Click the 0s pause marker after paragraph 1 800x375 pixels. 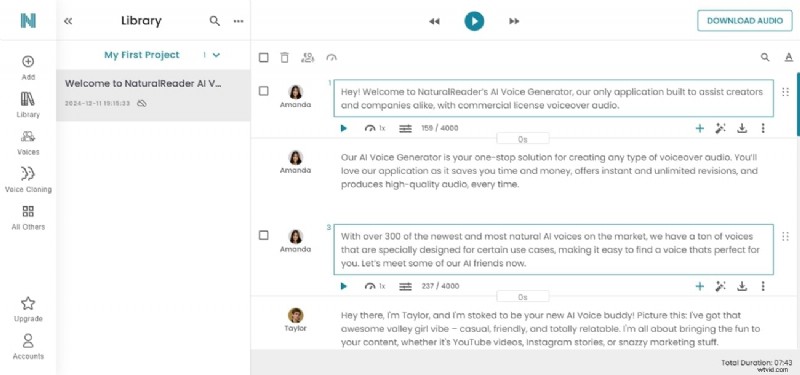522,139
